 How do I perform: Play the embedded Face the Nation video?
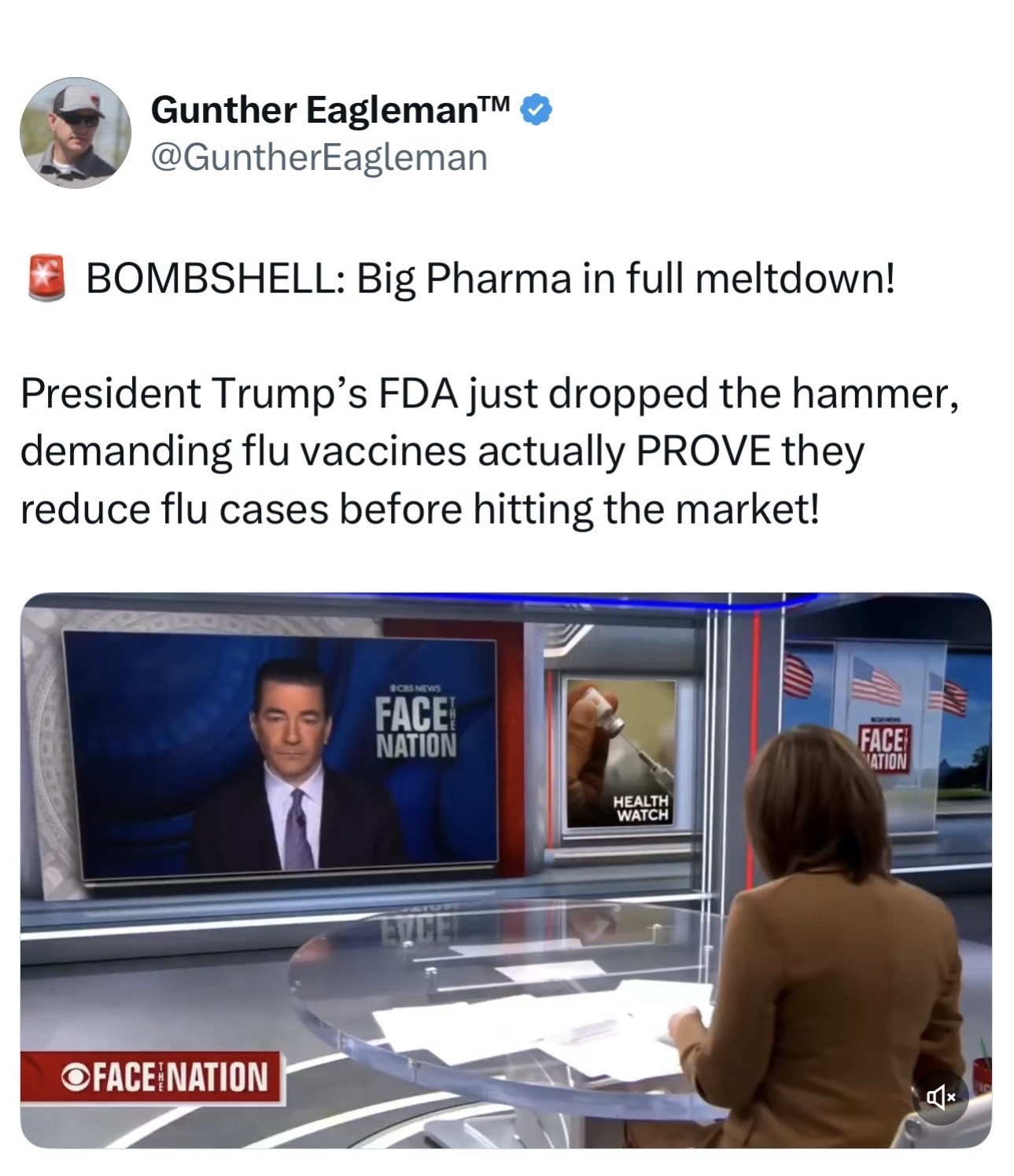pyautogui.click(x=506, y=870)
